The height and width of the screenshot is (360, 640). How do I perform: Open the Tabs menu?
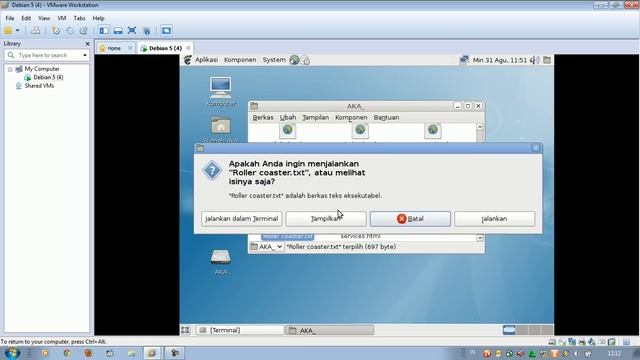point(79,18)
